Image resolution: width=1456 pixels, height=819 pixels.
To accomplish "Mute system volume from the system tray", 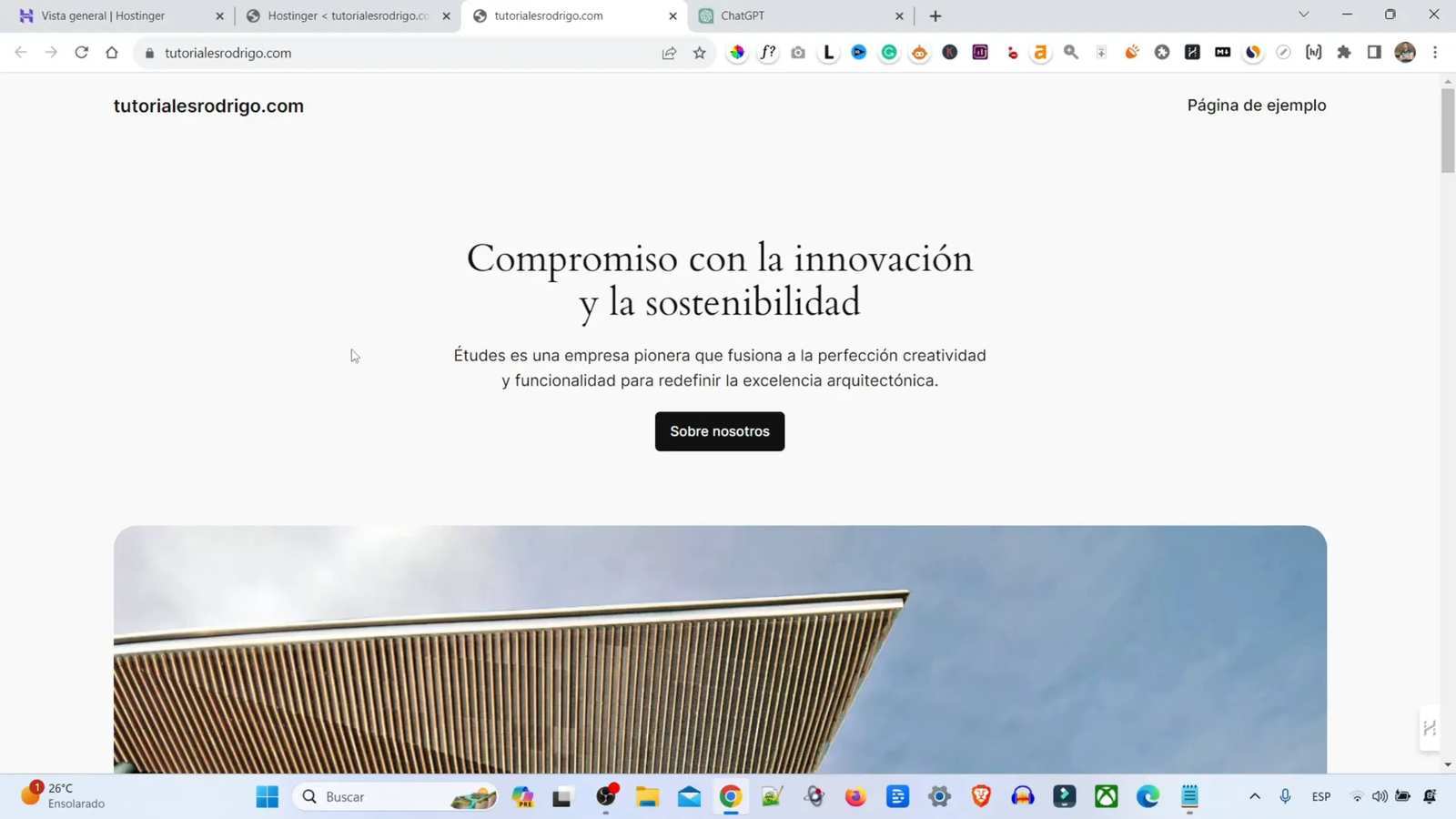I will point(1380,796).
